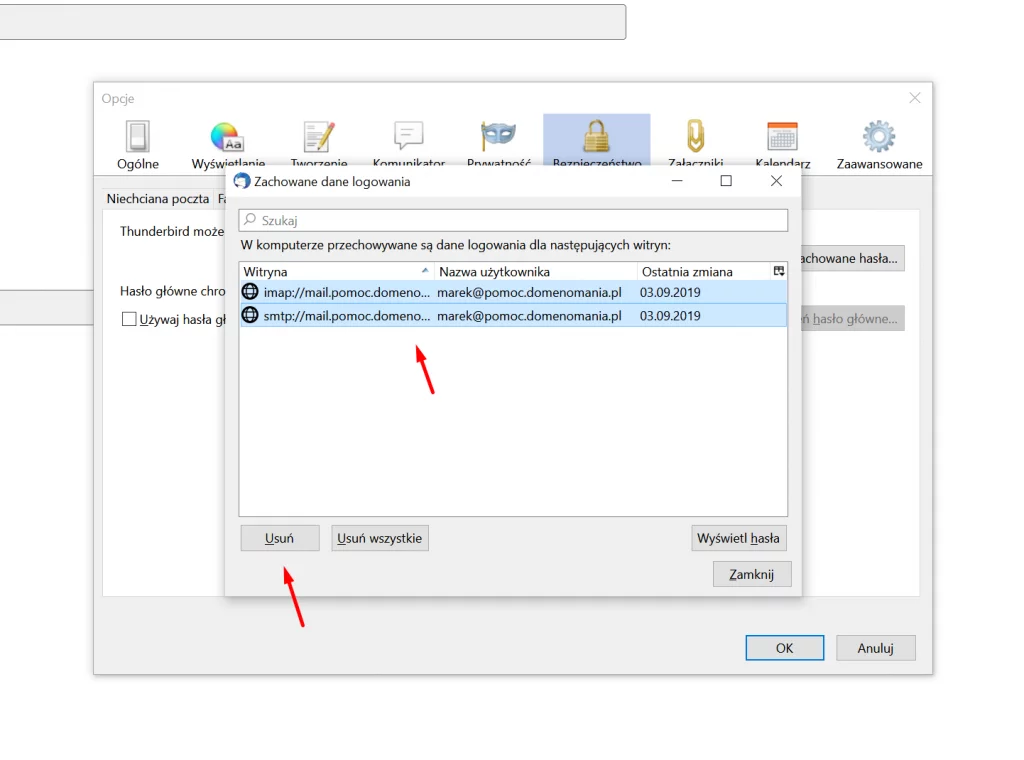Select the imap://mail.pomoc.domeno... login row
The height and width of the screenshot is (760, 1024).
pyautogui.click(x=513, y=292)
